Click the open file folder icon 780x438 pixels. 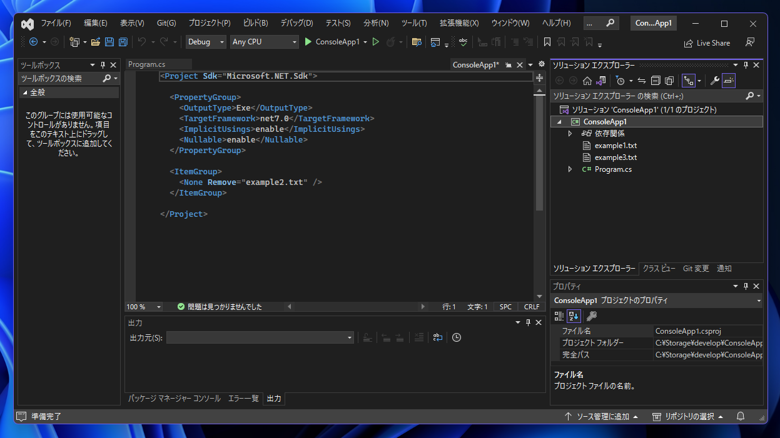(95, 42)
